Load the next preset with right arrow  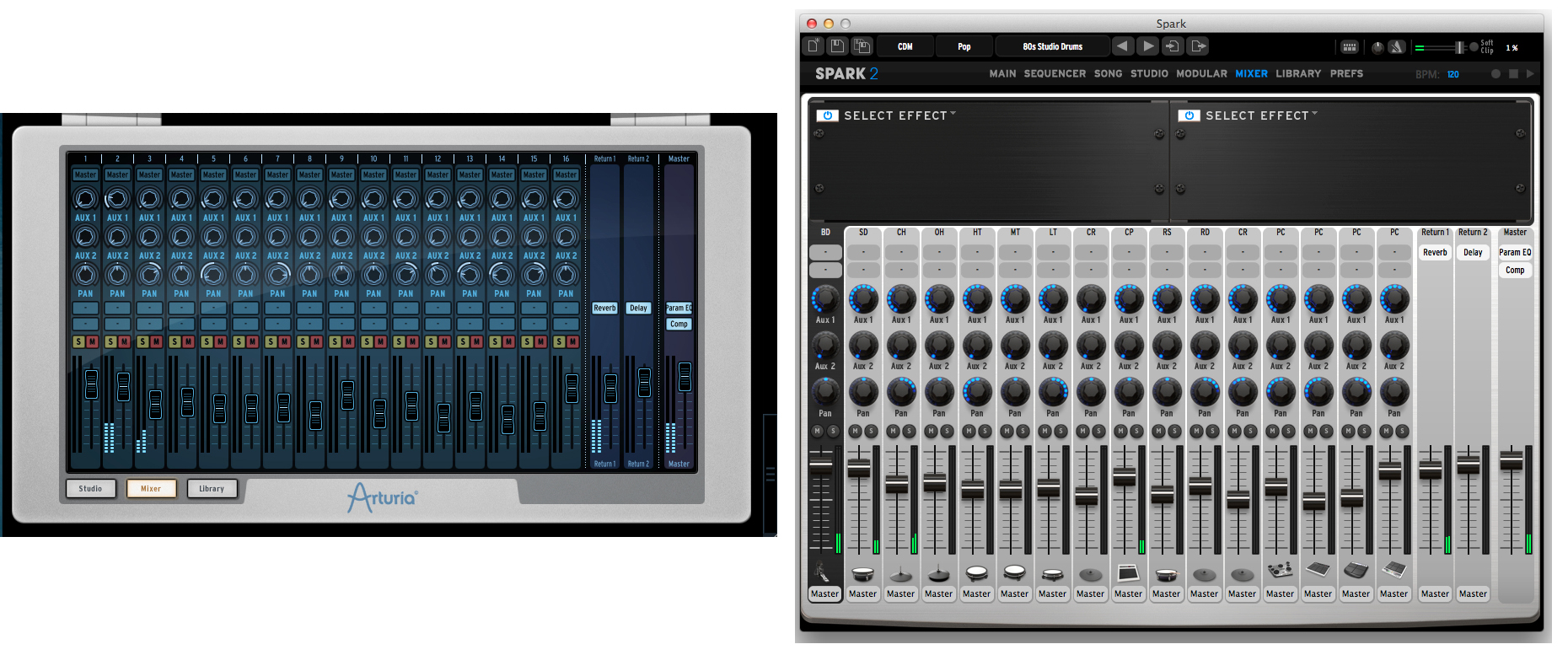click(x=1147, y=46)
